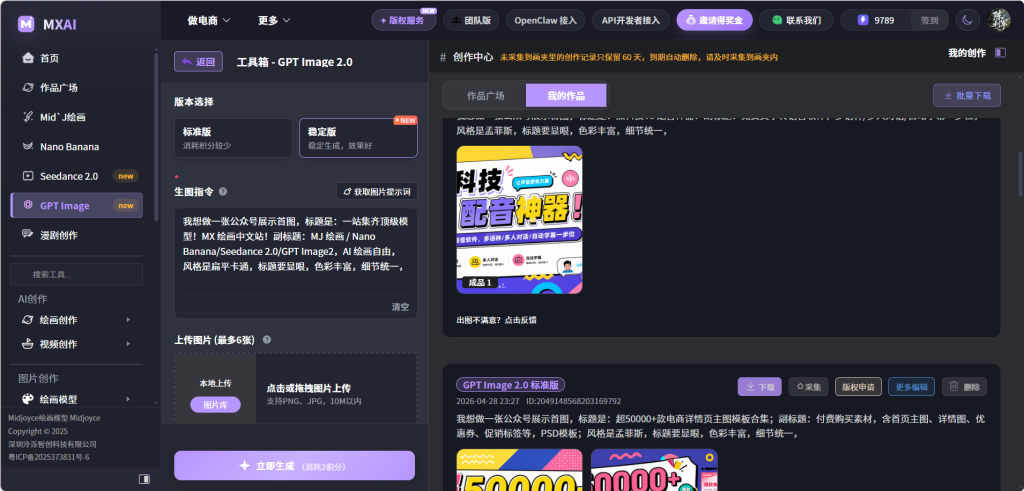This screenshot has width=1024, height=491.
Task: Click help icon beside 上传图片
Action: [x=266, y=340]
